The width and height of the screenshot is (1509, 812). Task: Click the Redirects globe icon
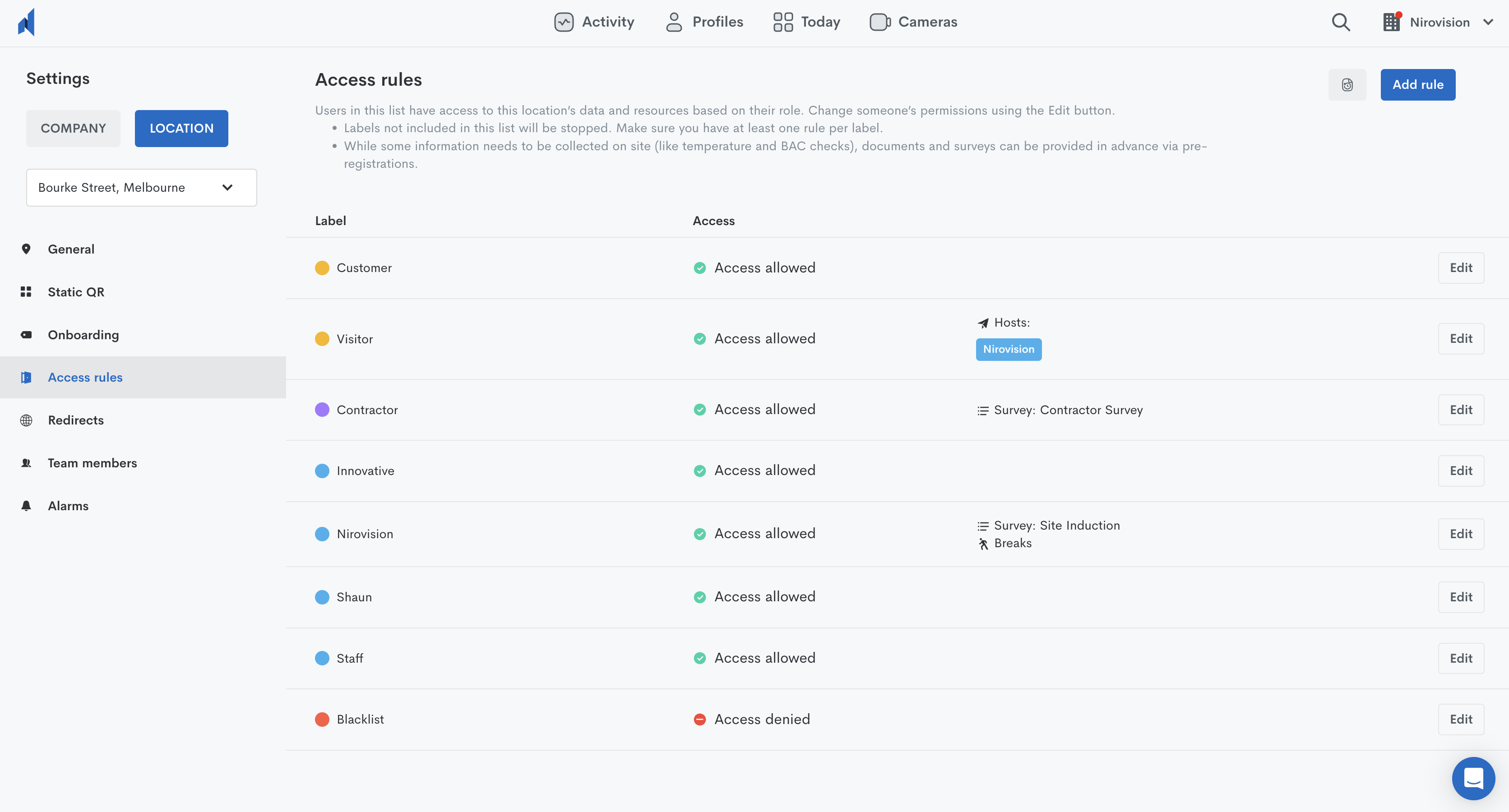26,420
